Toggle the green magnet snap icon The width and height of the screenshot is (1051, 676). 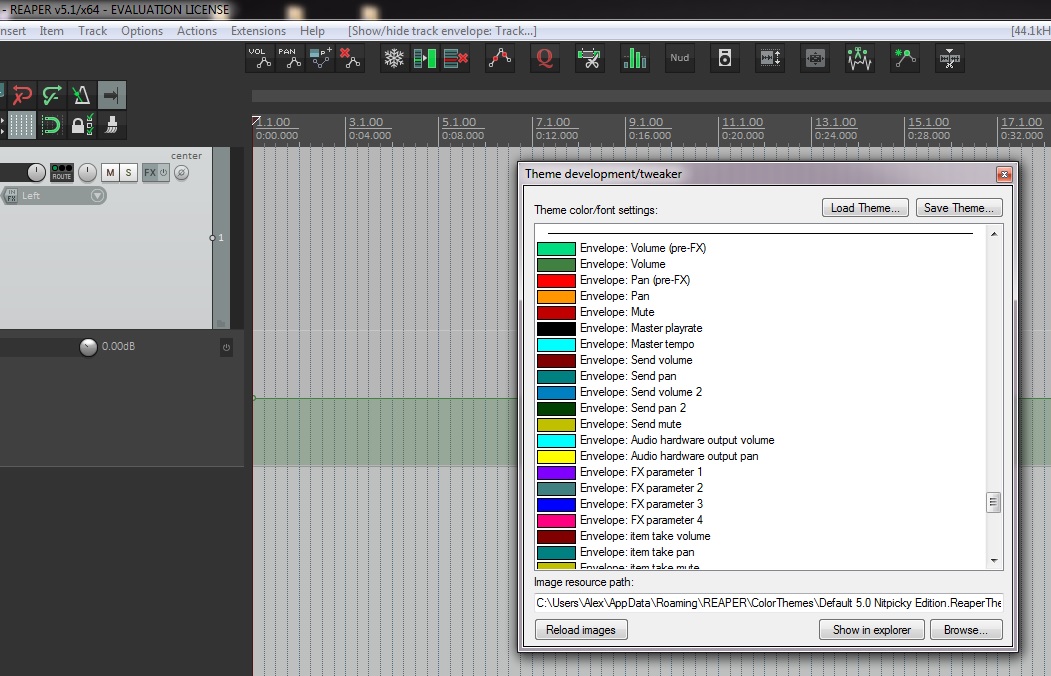click(x=52, y=125)
